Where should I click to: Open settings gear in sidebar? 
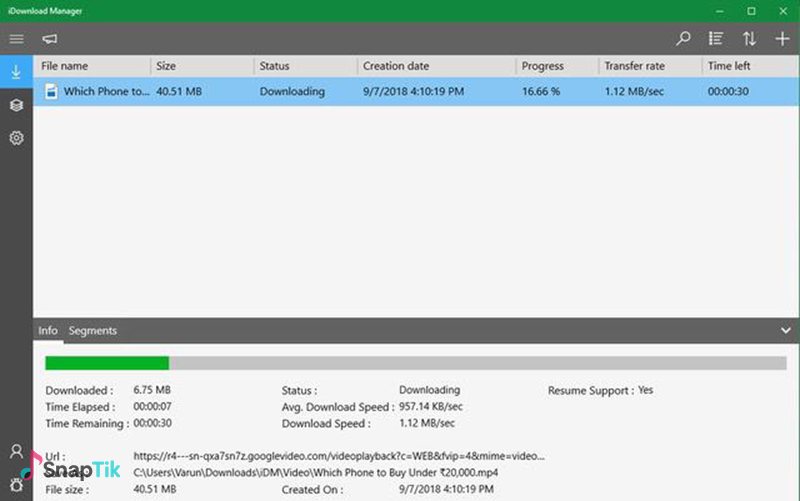(x=16, y=138)
